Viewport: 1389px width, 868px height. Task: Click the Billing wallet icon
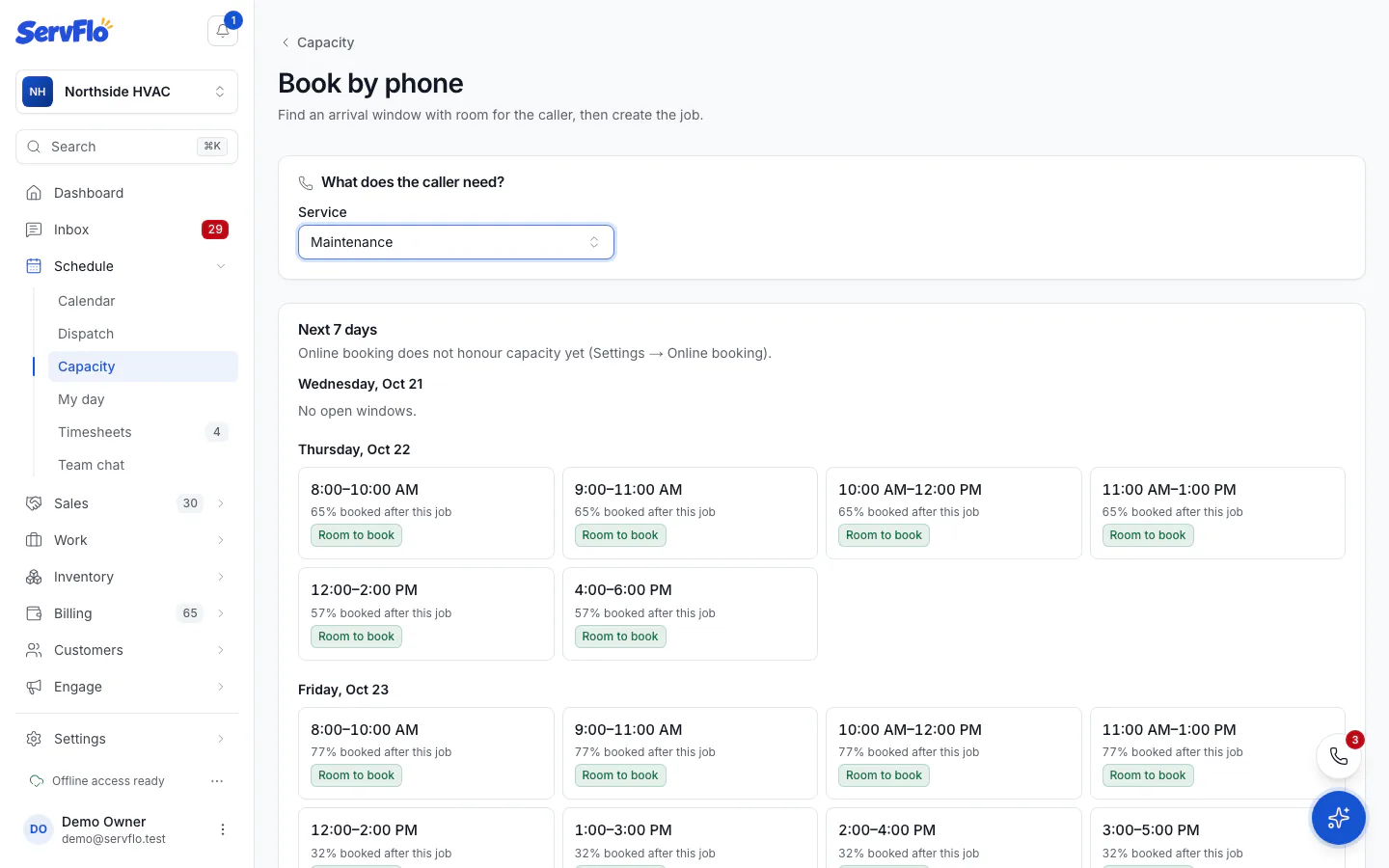(34, 613)
